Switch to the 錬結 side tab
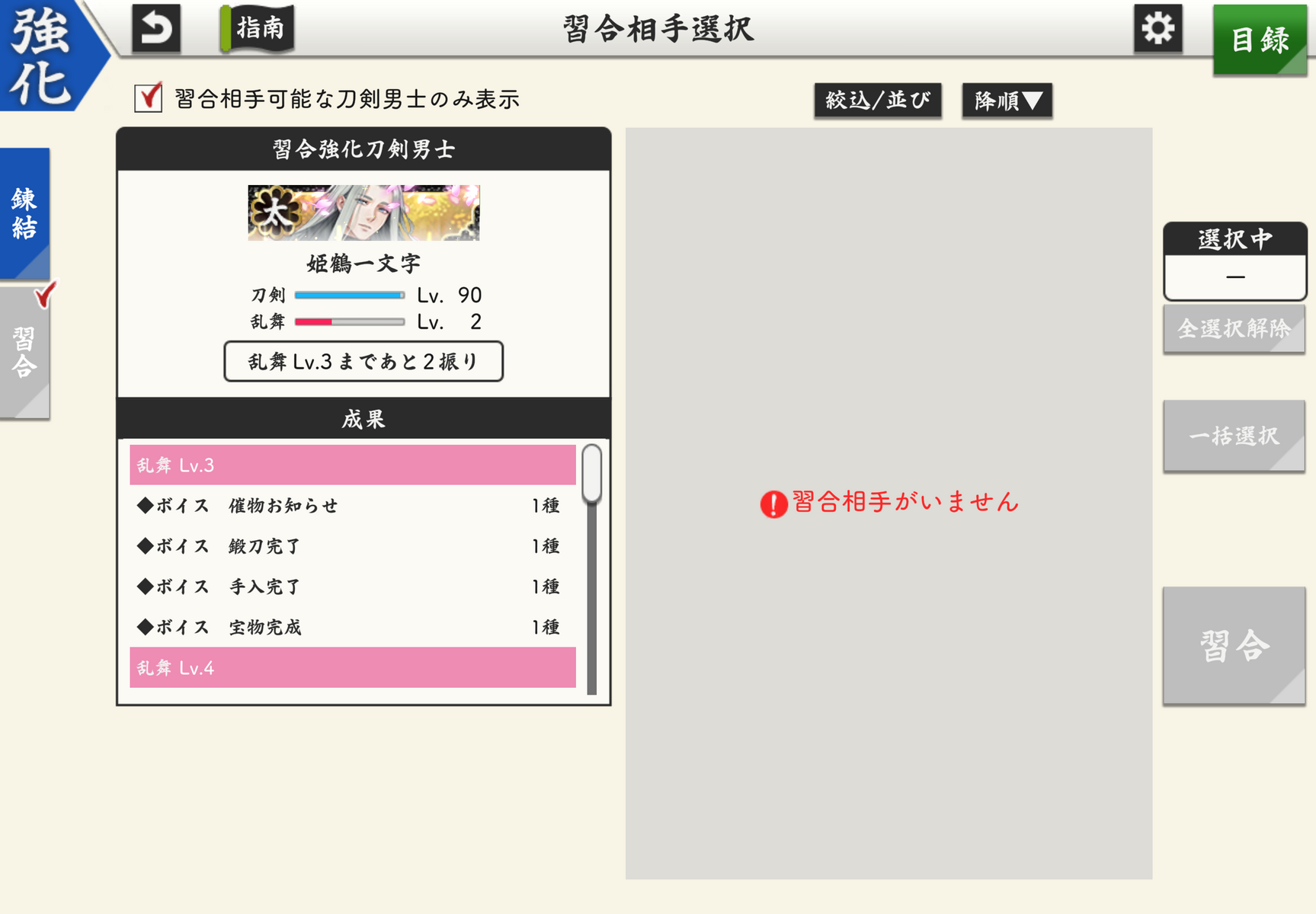The width and height of the screenshot is (1316, 914). pos(24,213)
